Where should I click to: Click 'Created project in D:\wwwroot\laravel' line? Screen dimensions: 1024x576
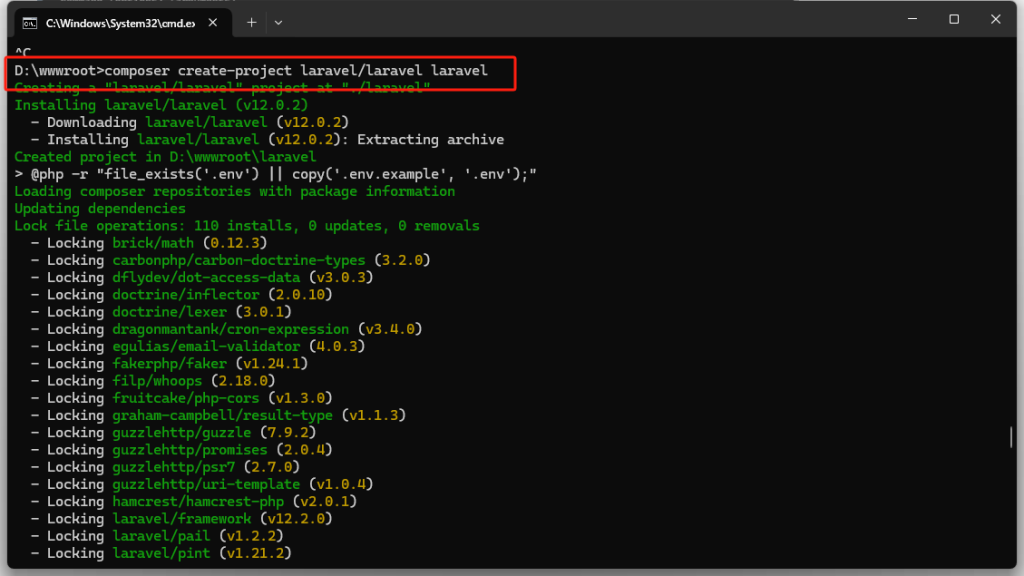pos(165,157)
